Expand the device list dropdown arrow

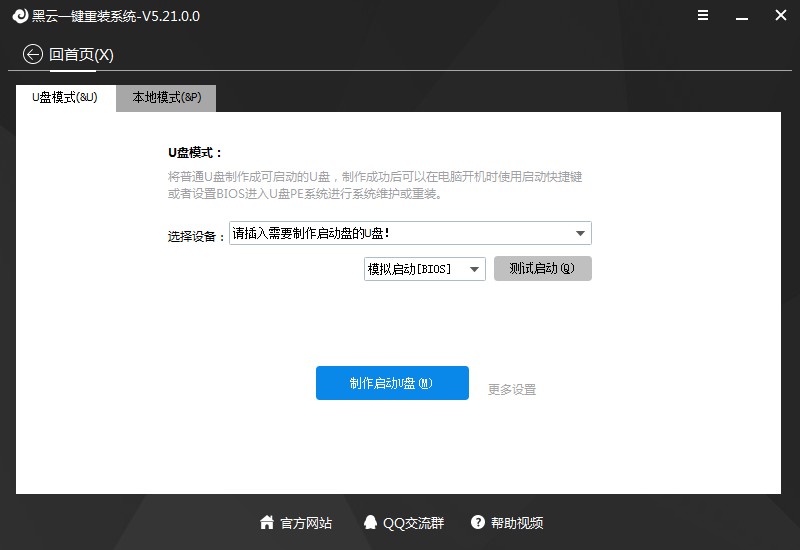[580, 233]
